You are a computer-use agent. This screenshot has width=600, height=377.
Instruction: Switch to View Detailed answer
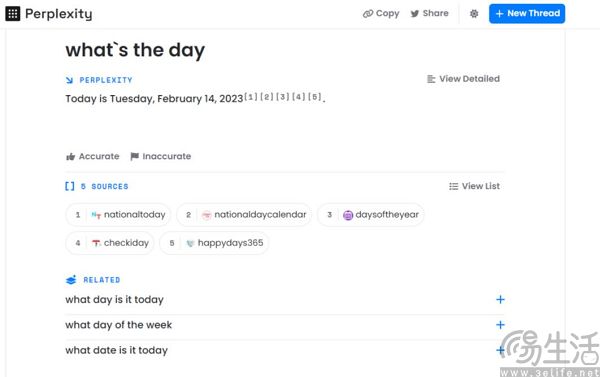tap(463, 79)
